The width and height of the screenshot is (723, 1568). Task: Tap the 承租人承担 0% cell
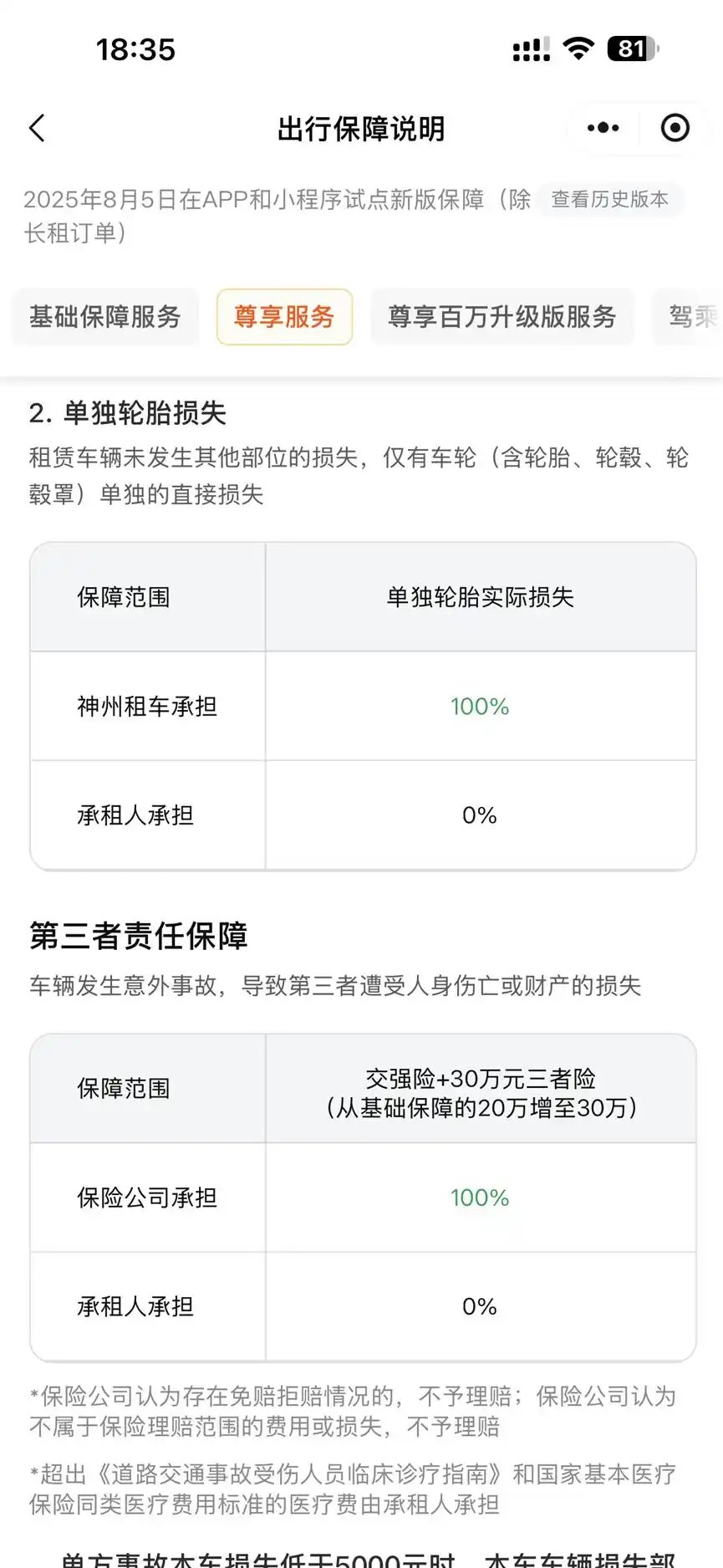coord(480,815)
